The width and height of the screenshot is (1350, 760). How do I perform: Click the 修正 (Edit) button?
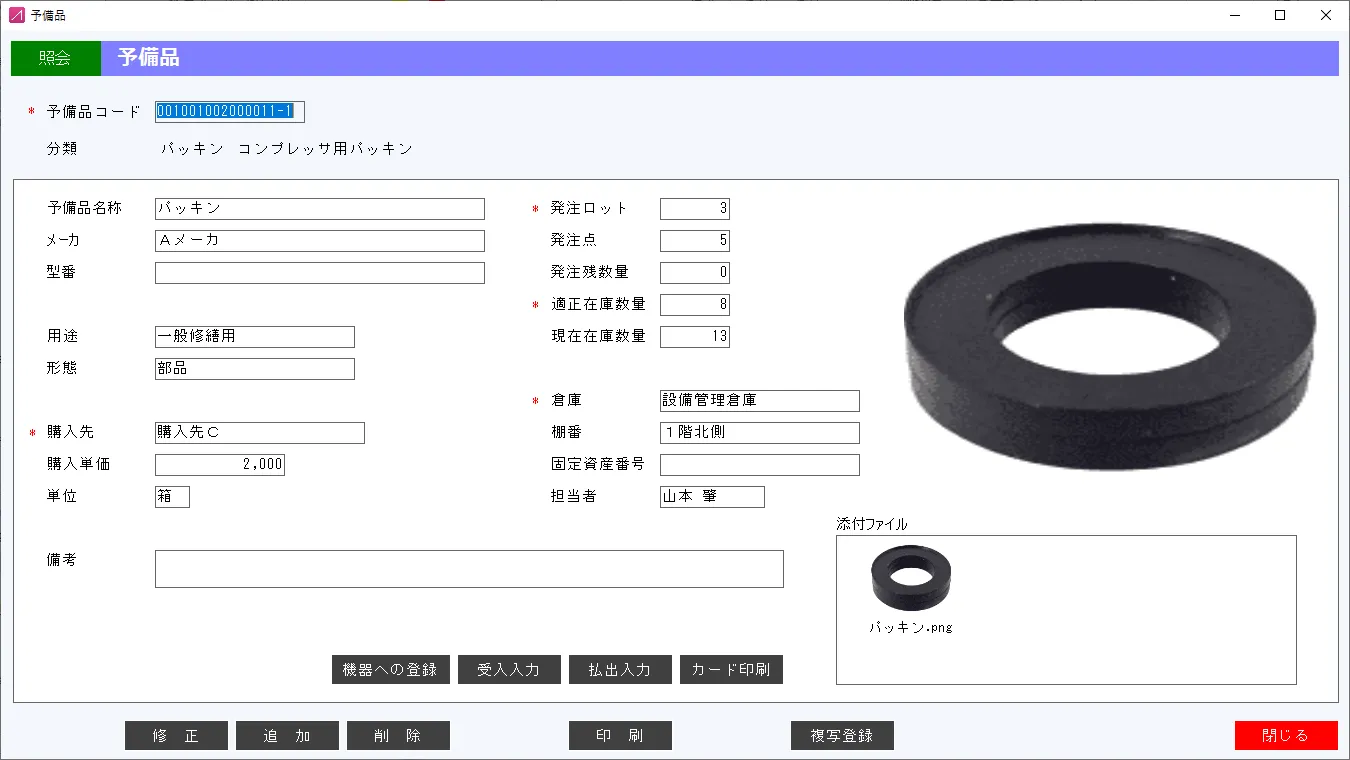tap(176, 735)
